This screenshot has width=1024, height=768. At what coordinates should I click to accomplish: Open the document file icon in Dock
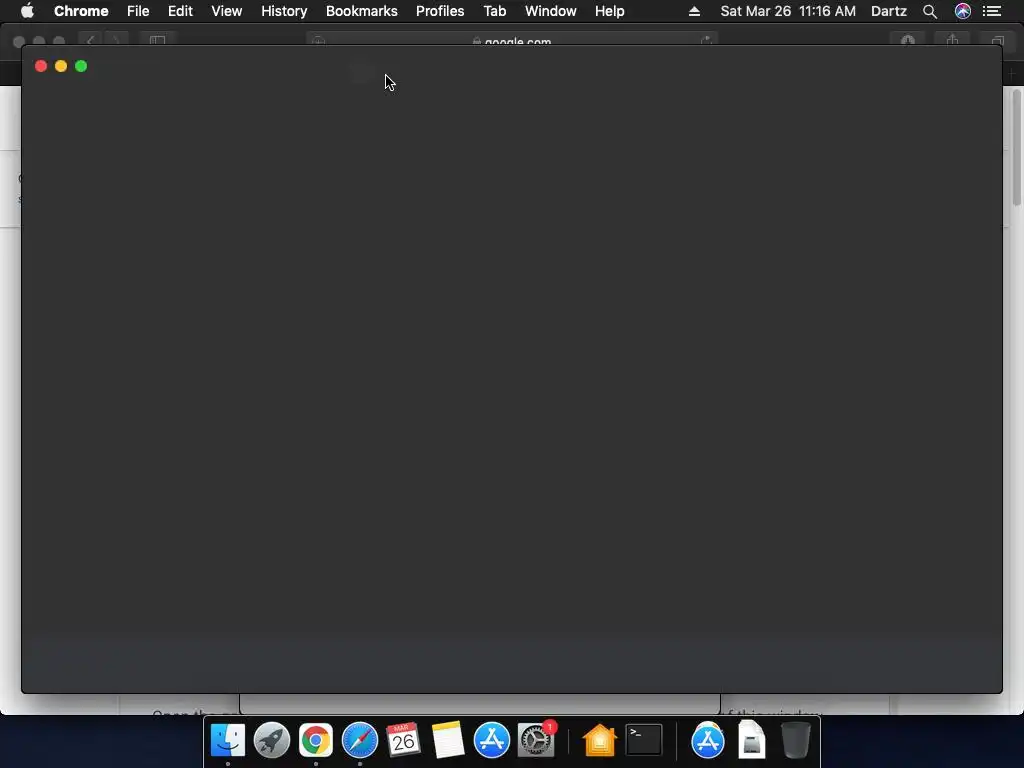(x=752, y=739)
